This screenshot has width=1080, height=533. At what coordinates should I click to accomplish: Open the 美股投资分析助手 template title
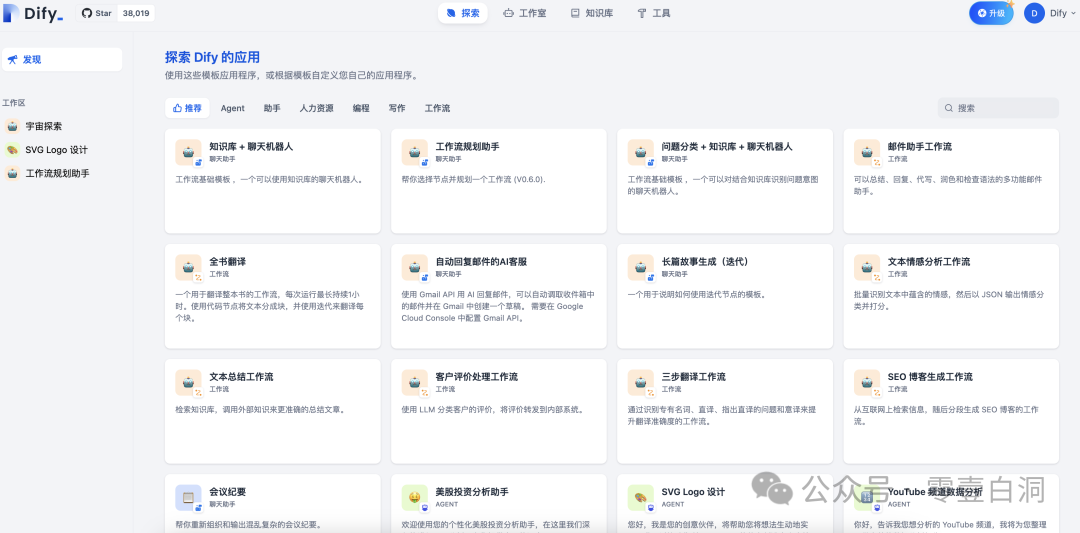point(472,492)
